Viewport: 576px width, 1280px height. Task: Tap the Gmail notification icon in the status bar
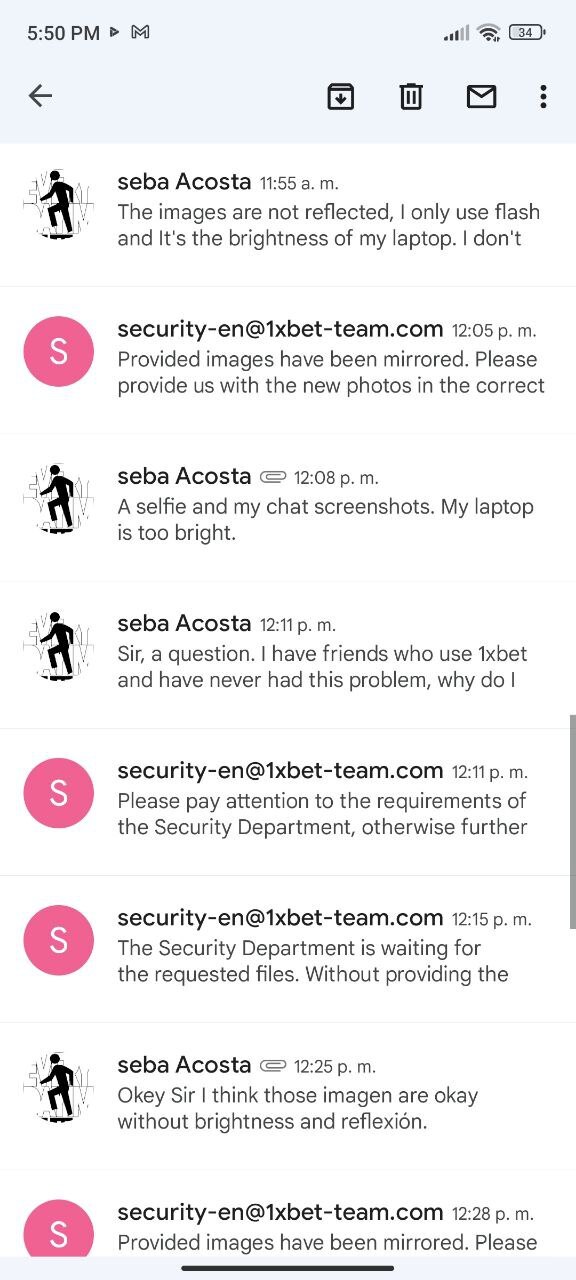click(x=141, y=32)
